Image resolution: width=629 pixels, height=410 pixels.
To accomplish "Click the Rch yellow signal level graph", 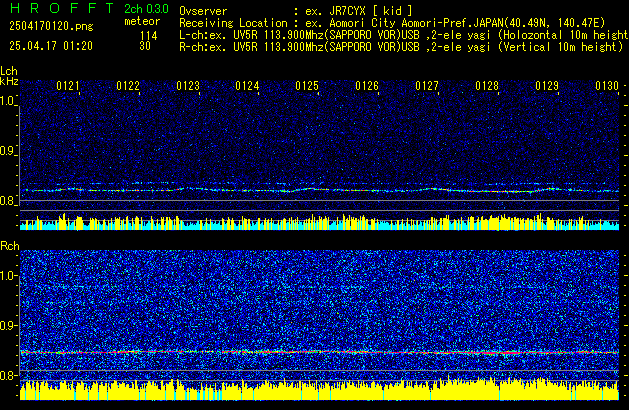I will pos(319,389).
